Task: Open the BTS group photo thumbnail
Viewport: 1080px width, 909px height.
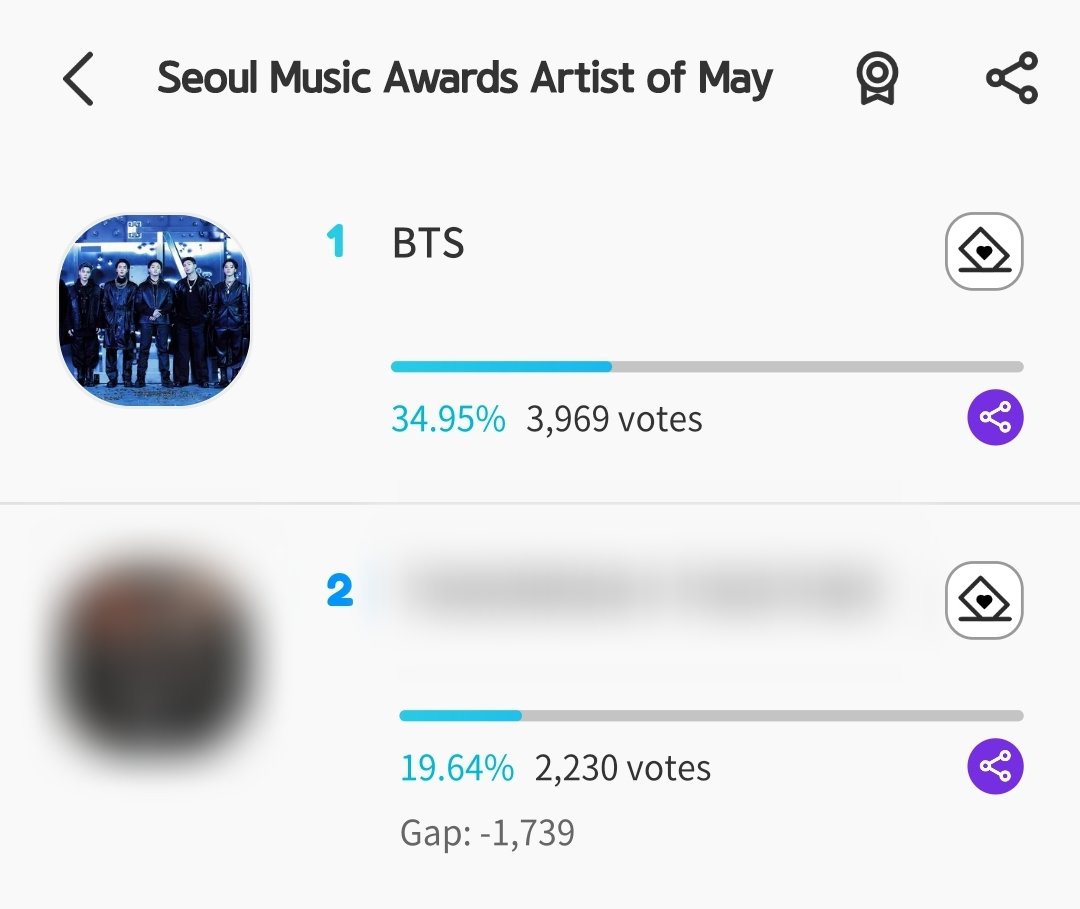Action: pyautogui.click(x=155, y=310)
